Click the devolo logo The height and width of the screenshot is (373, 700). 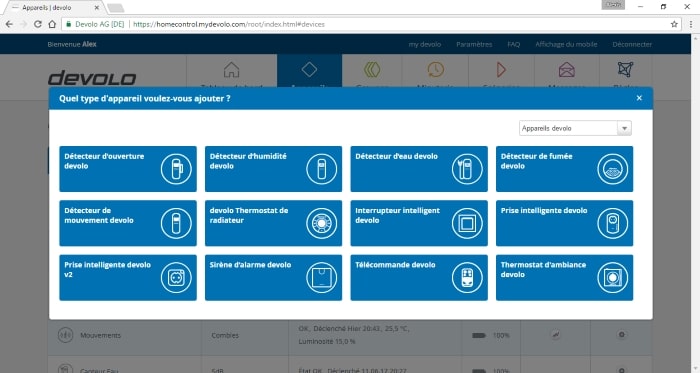point(92,78)
